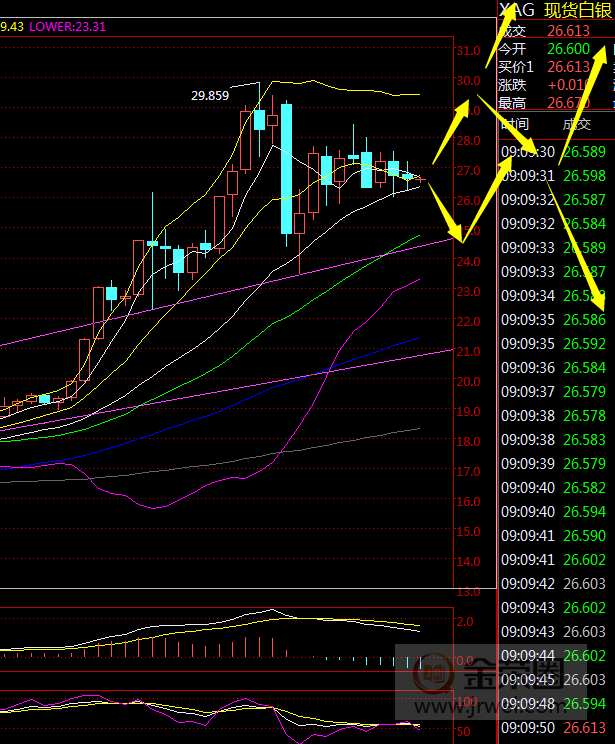The image size is (615, 744).
Task: Click the 2.0 label on MACD axis
Action: tap(465, 622)
